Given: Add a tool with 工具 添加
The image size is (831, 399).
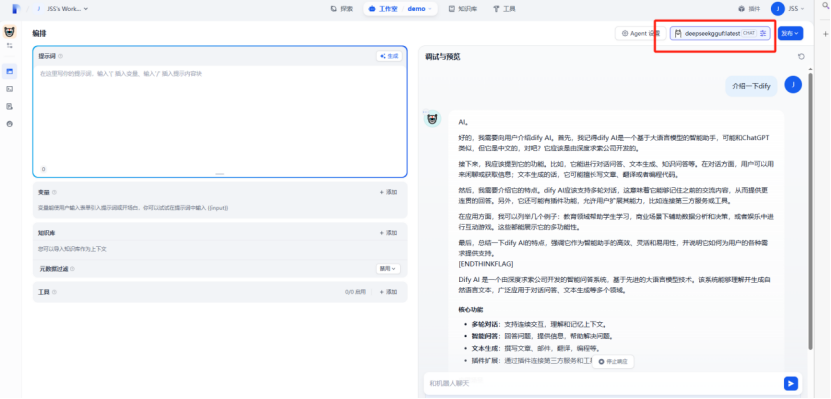Looking at the screenshot, I should 388,292.
